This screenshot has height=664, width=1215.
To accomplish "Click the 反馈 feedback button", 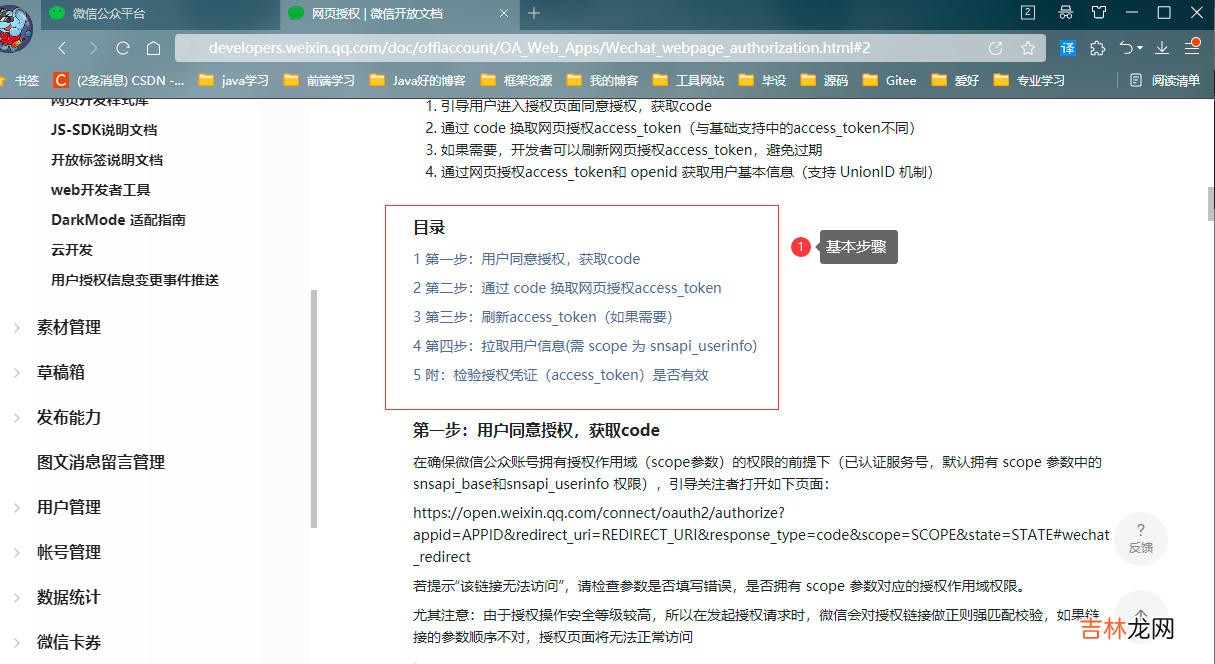I will (1140, 538).
